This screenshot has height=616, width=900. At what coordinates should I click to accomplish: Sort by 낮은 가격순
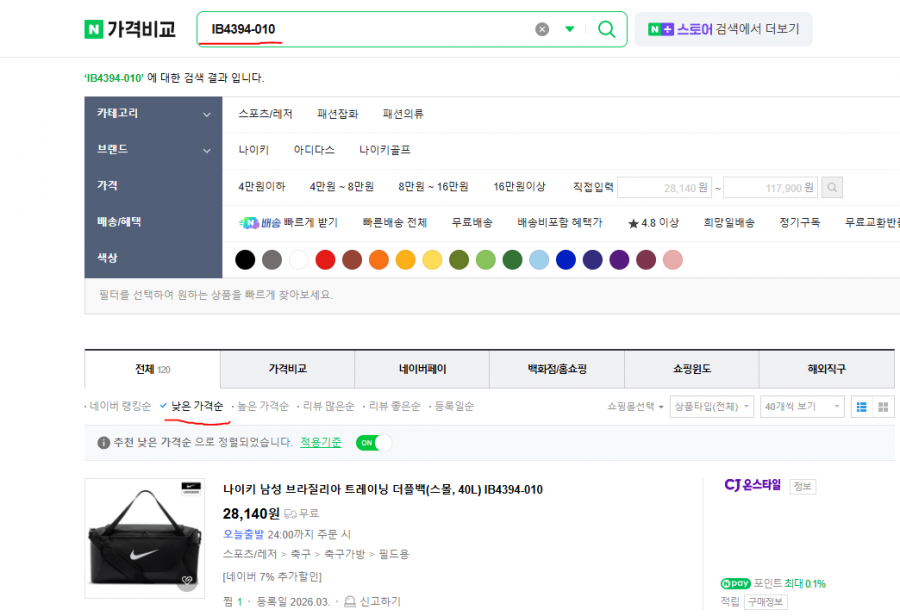click(x=197, y=406)
